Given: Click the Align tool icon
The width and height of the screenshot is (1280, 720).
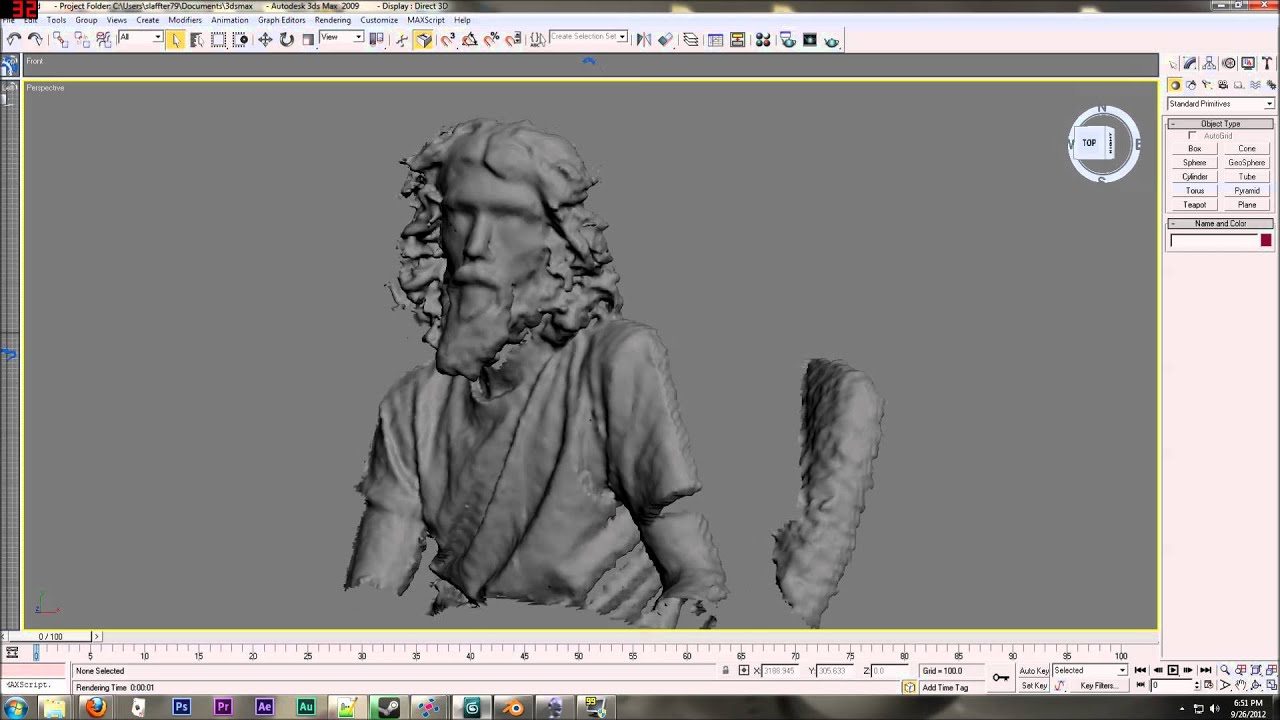Looking at the screenshot, I should coord(665,40).
